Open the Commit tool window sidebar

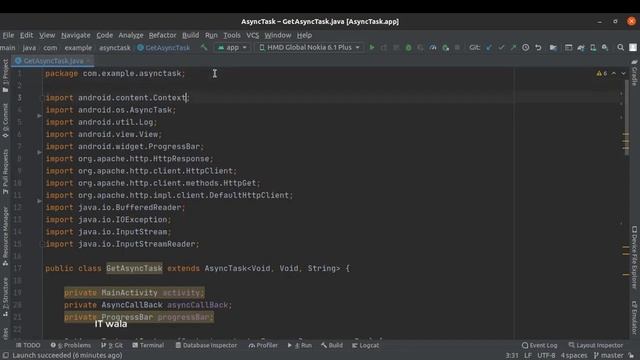[5, 120]
